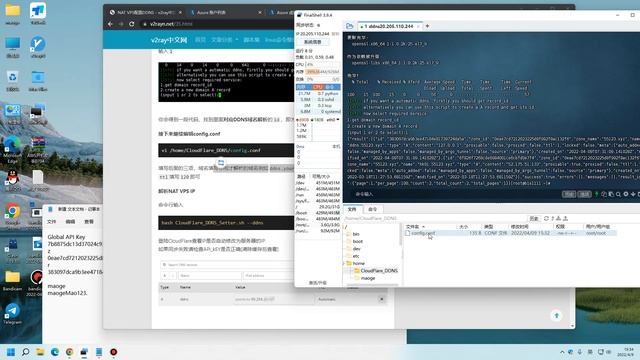Image resolution: width=640 pixels, height=360 pixels.
Task: Open the site navbar dropdown menu with the arrow
Action: click(225, 40)
